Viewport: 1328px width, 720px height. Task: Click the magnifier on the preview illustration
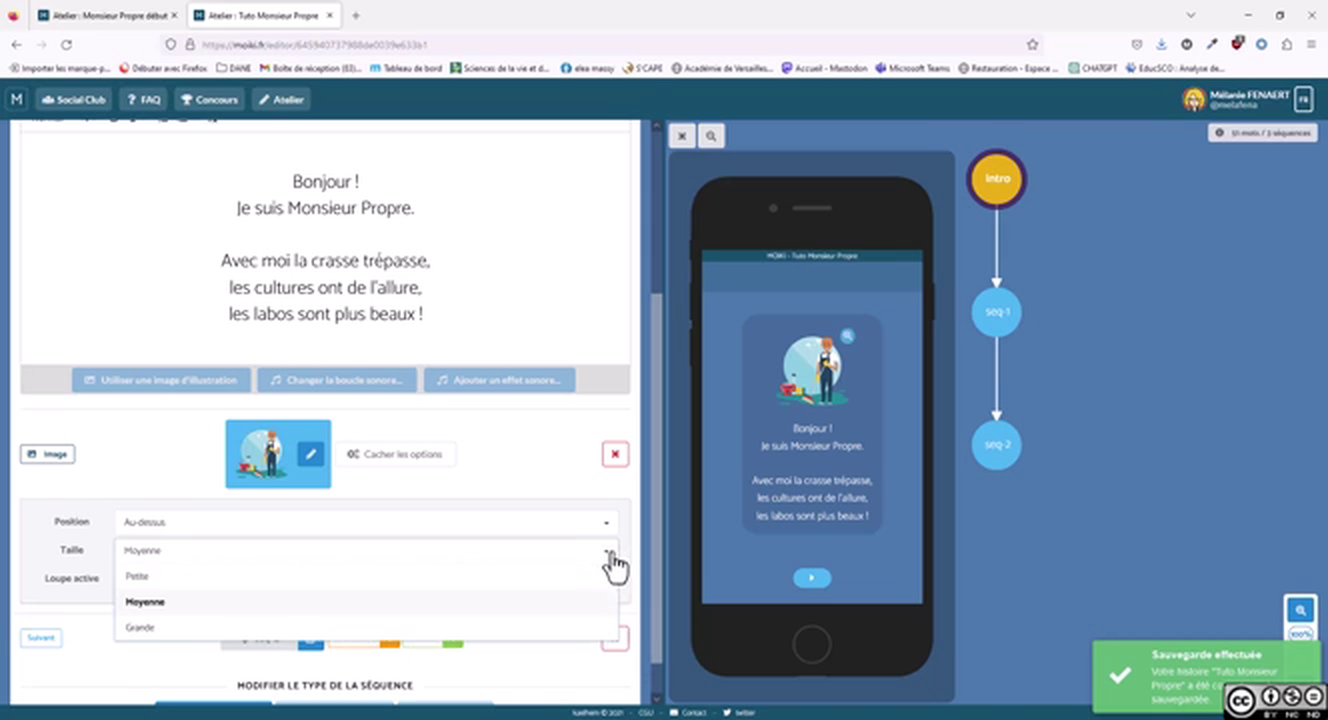(x=847, y=337)
